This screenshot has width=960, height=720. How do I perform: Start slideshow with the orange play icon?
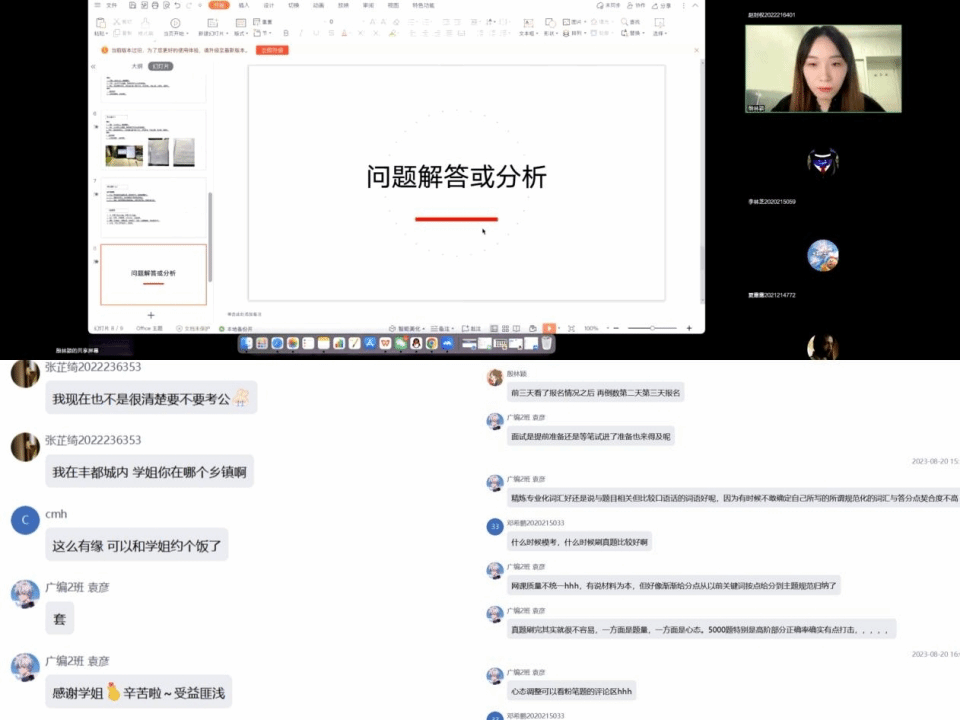pyautogui.click(x=549, y=328)
